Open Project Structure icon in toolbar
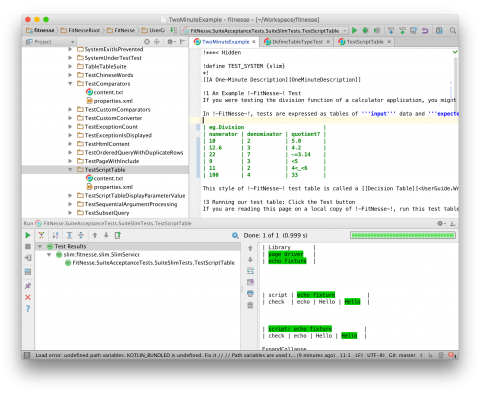The height and width of the screenshot is (396, 480). pyautogui.click(x=439, y=30)
